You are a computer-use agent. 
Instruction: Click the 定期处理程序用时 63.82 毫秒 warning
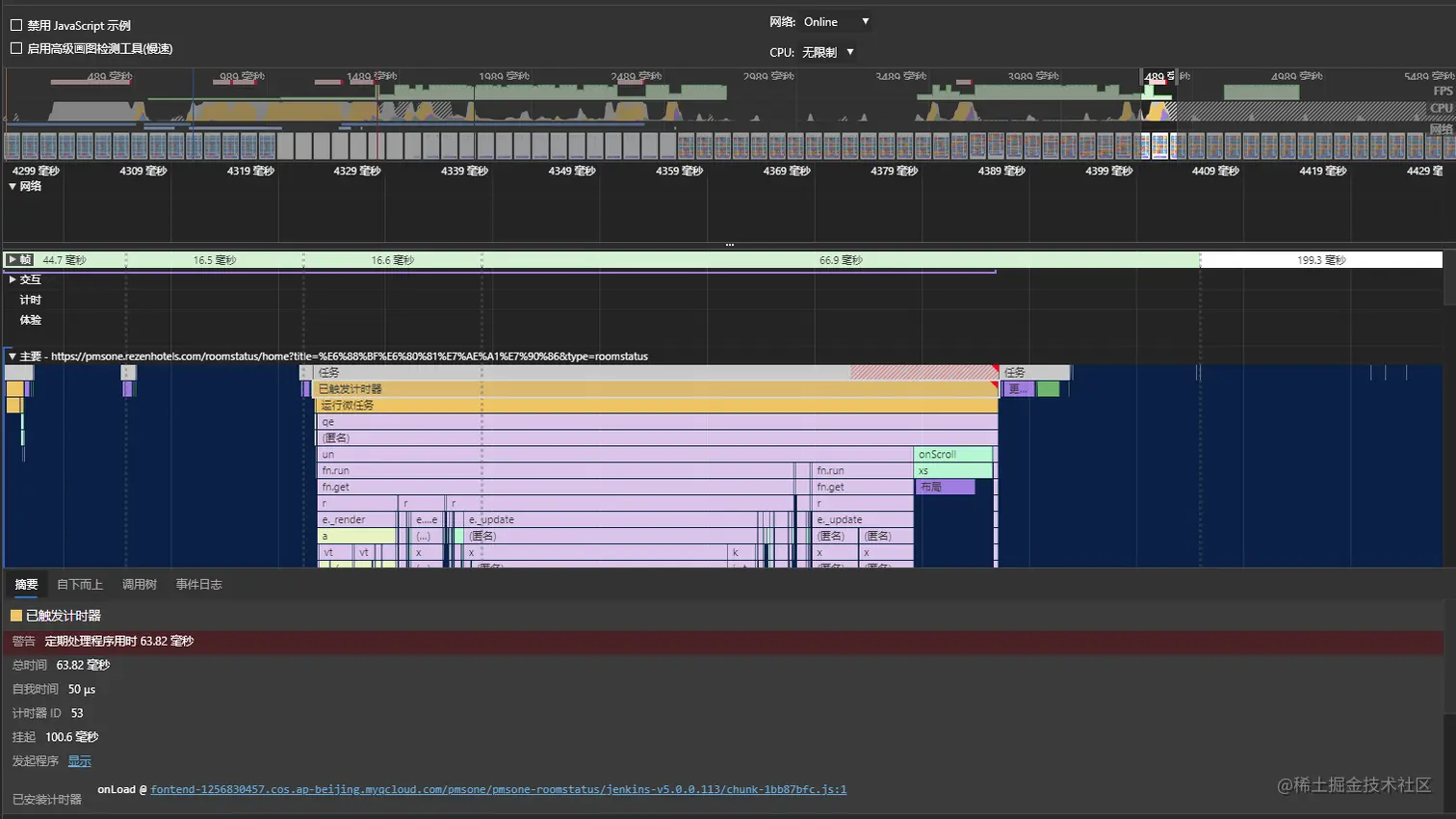click(x=119, y=641)
